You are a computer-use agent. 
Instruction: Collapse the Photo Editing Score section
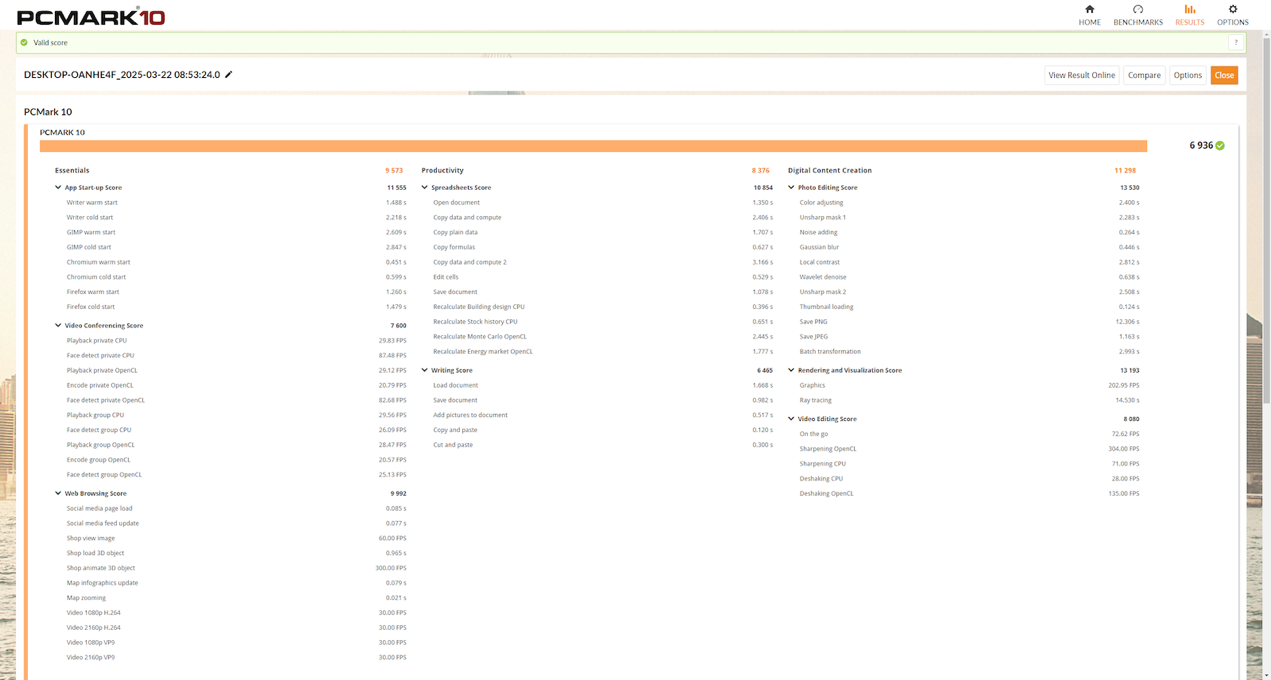792,187
